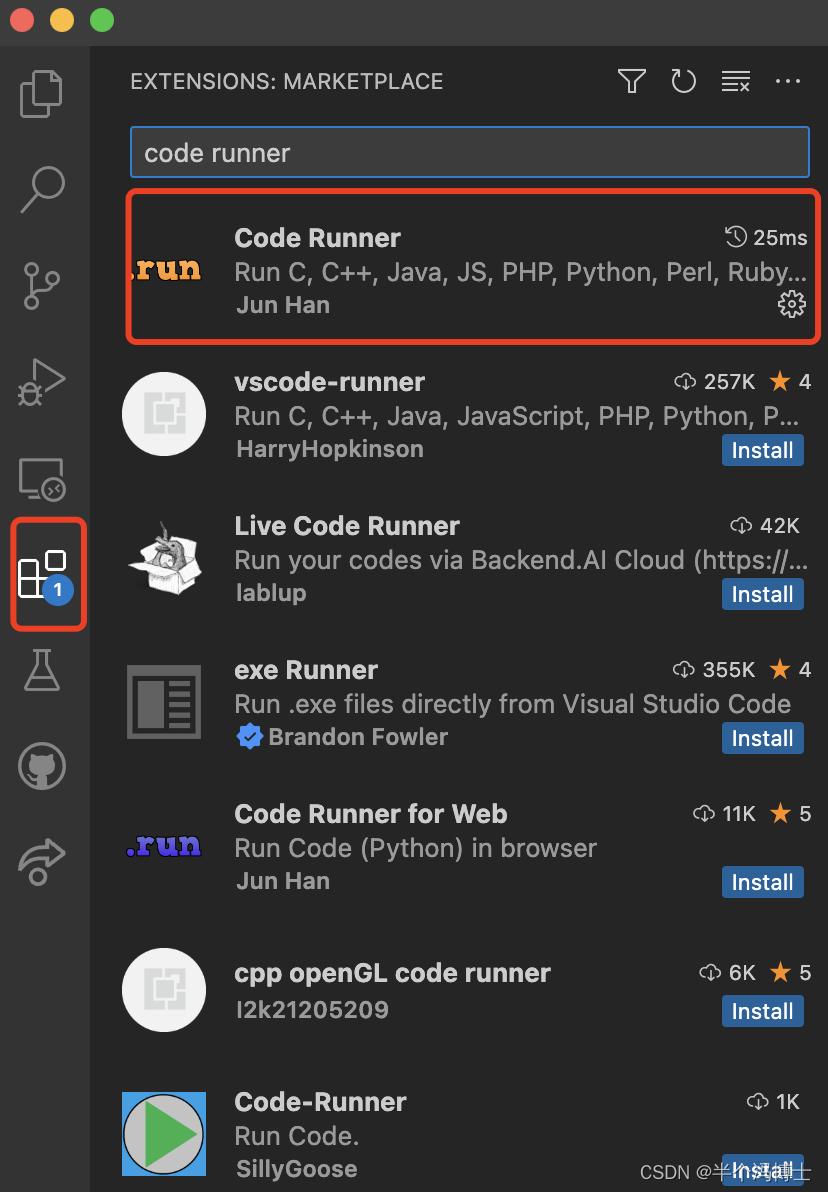Click the l2k21205209 publisher name
This screenshot has width=828, height=1192.
tap(312, 1010)
